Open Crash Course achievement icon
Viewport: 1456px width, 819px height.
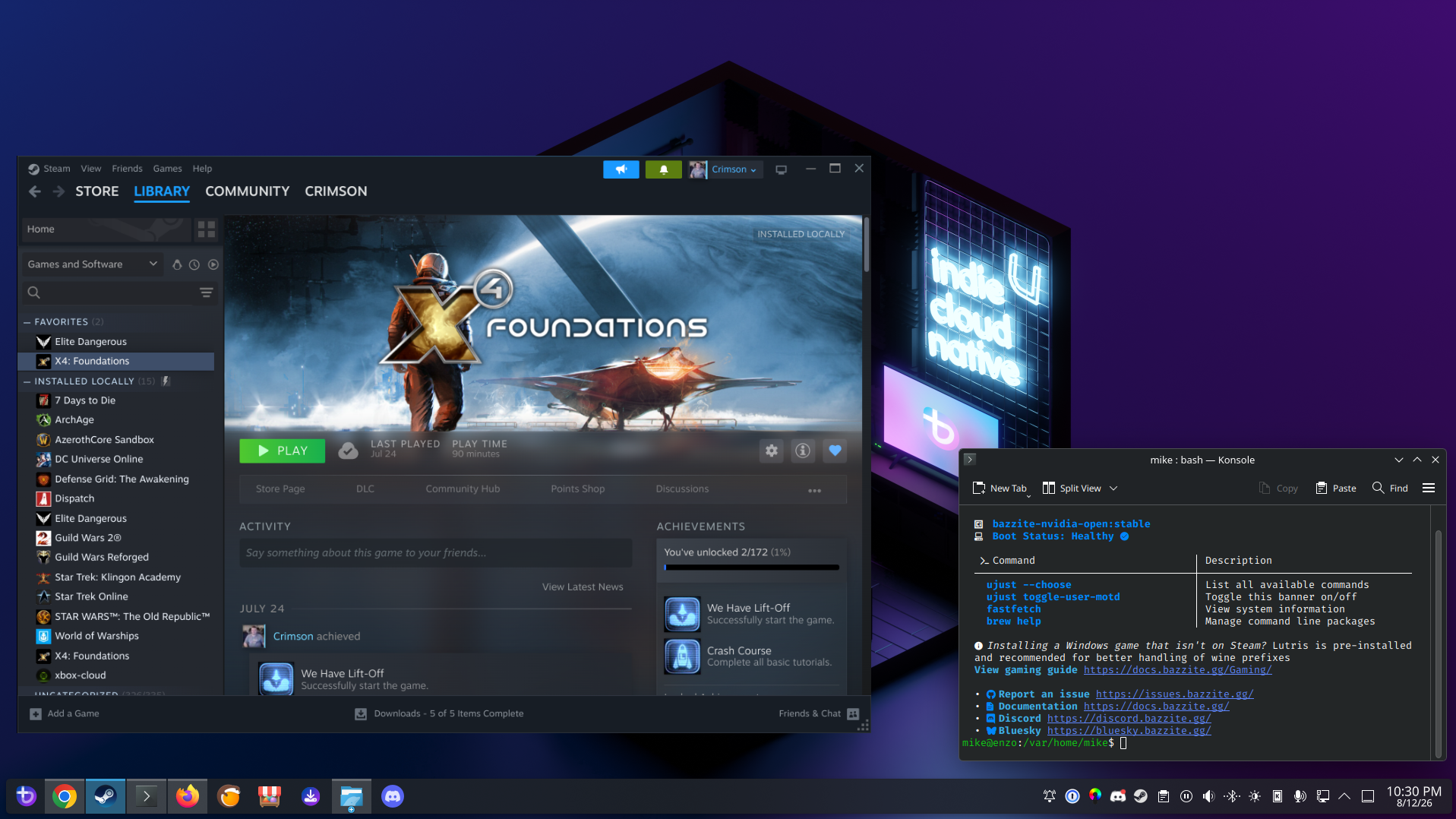(682, 656)
